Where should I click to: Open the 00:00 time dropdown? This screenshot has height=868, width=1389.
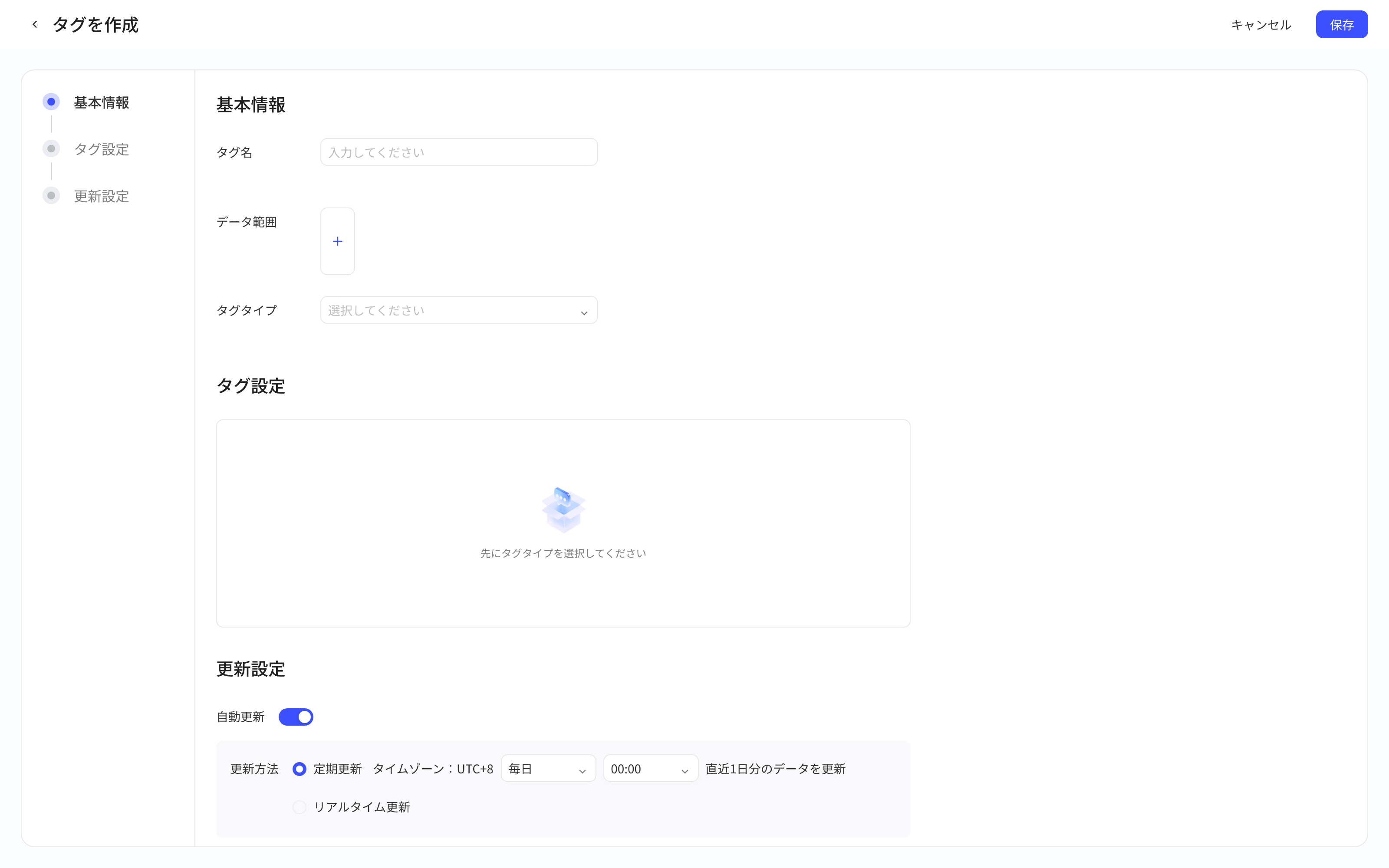650,769
